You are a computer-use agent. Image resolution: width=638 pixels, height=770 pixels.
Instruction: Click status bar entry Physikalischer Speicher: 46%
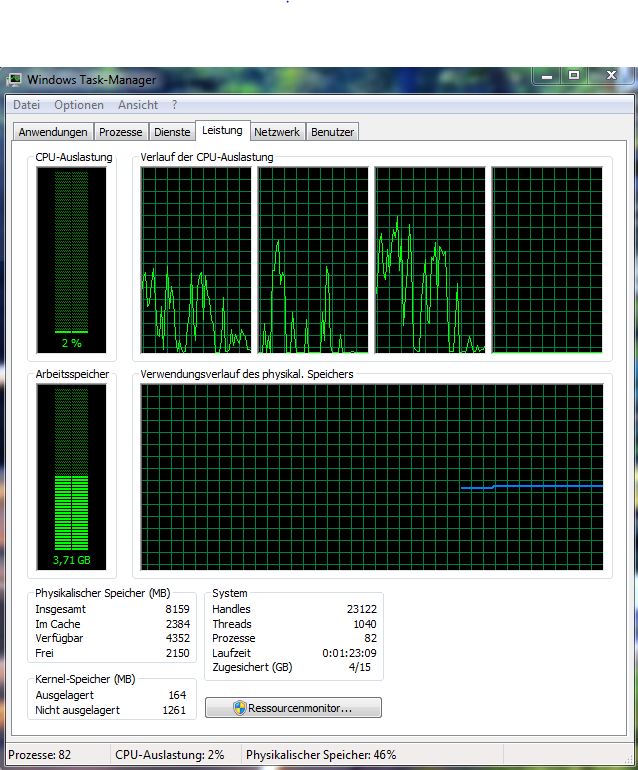tap(321, 755)
